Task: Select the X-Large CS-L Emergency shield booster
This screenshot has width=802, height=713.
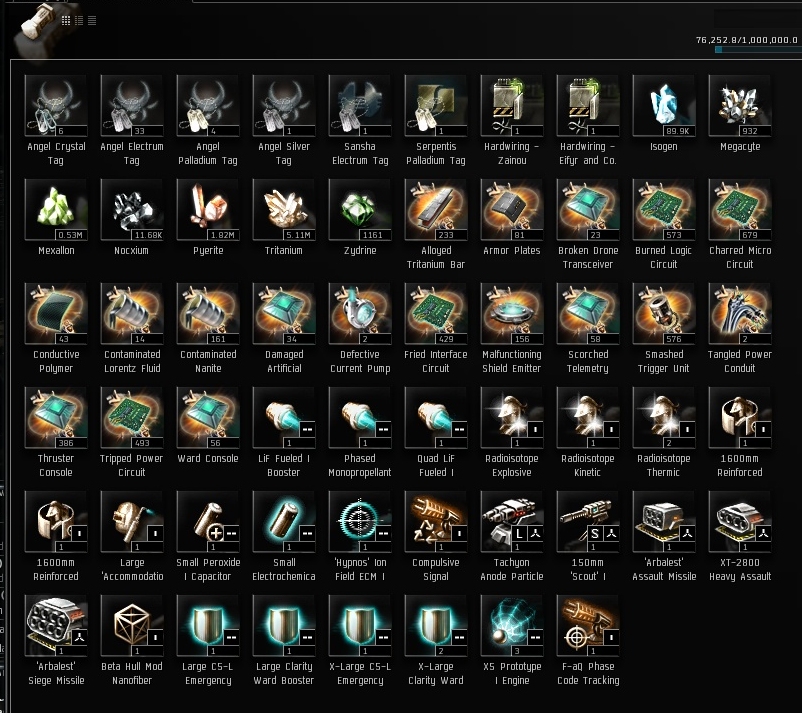Action: pos(360,626)
